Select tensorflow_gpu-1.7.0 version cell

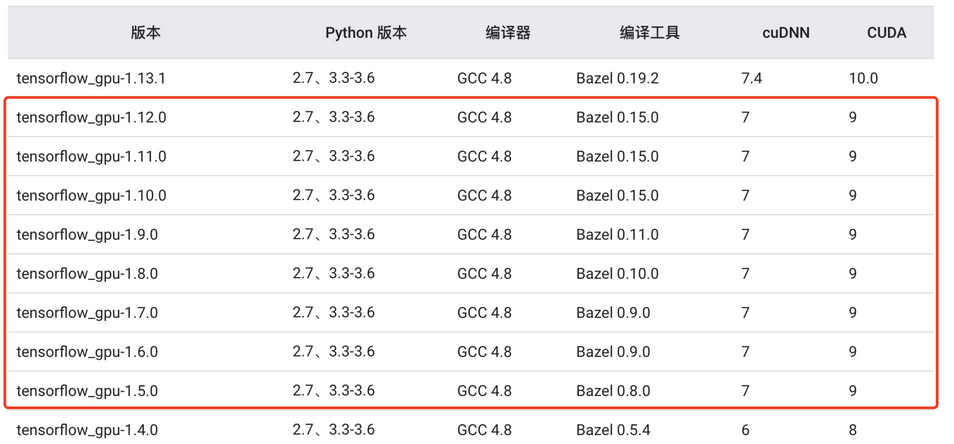87,313
